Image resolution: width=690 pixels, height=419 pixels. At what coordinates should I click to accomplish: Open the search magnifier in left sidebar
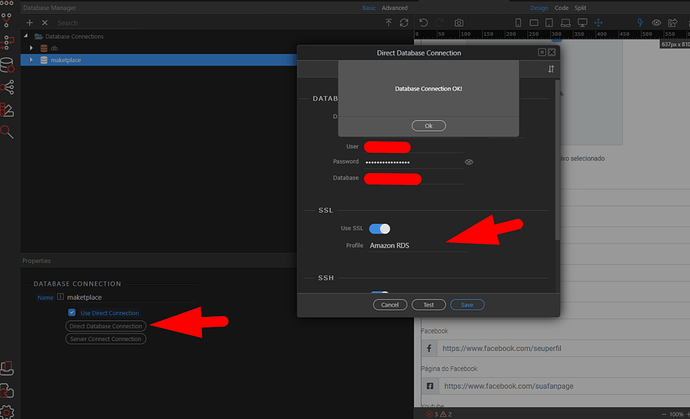[7, 132]
